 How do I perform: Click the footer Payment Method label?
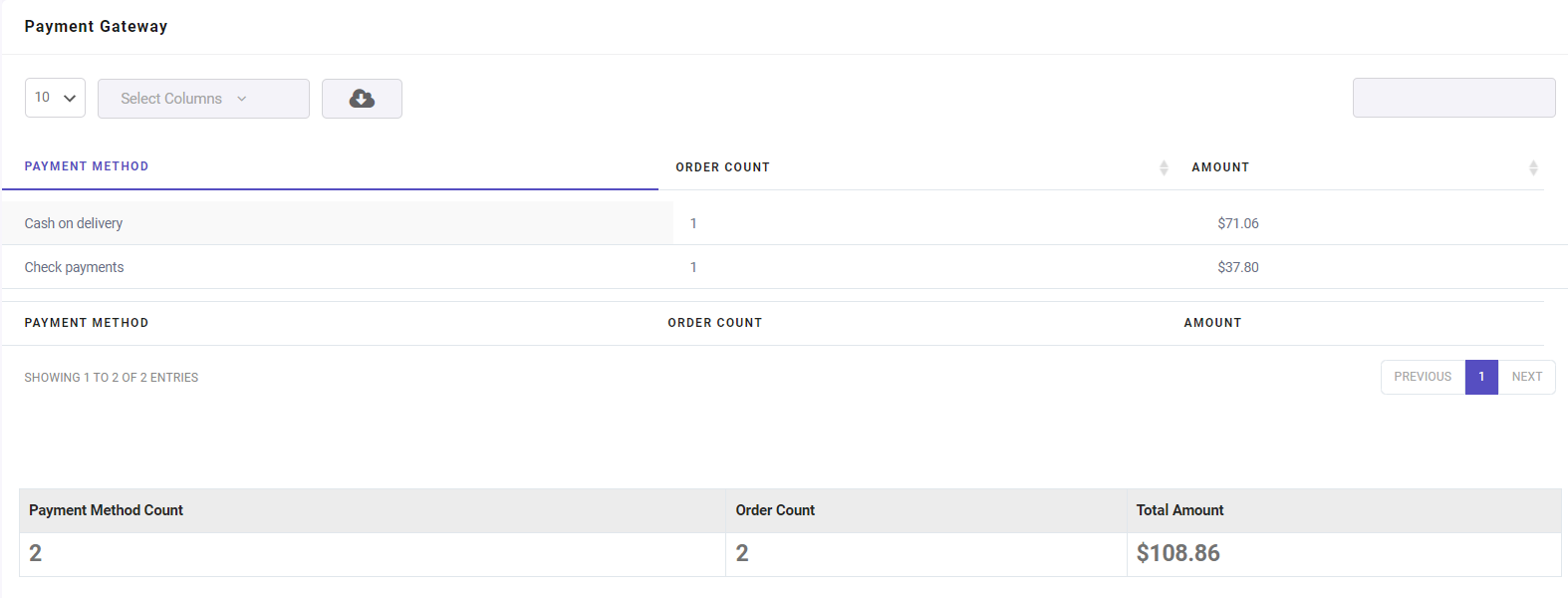click(x=87, y=323)
